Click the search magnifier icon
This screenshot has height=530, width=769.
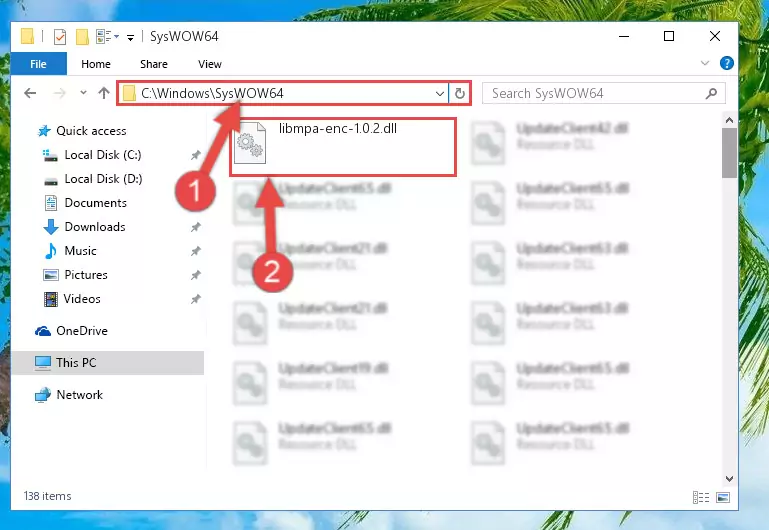tap(711, 93)
